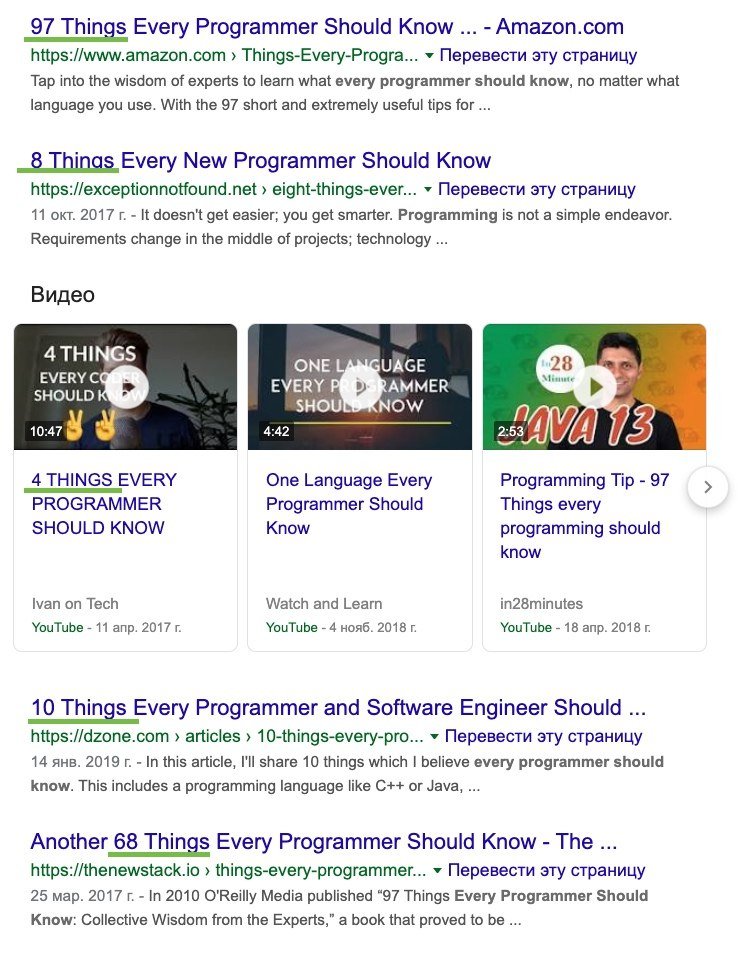Translate the Amazon result page
This screenshot has width=738, height=955.
538,55
